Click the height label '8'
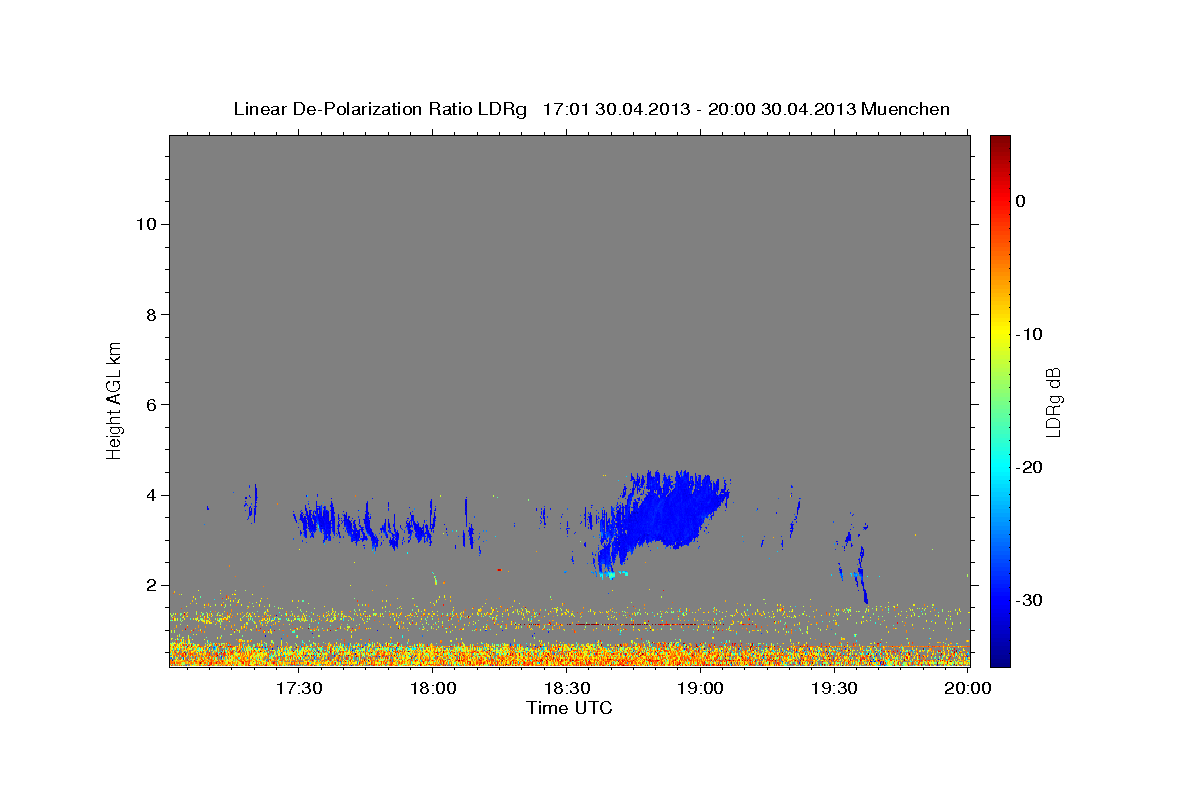Image resolution: width=1200 pixels, height=800 pixels. (149, 314)
